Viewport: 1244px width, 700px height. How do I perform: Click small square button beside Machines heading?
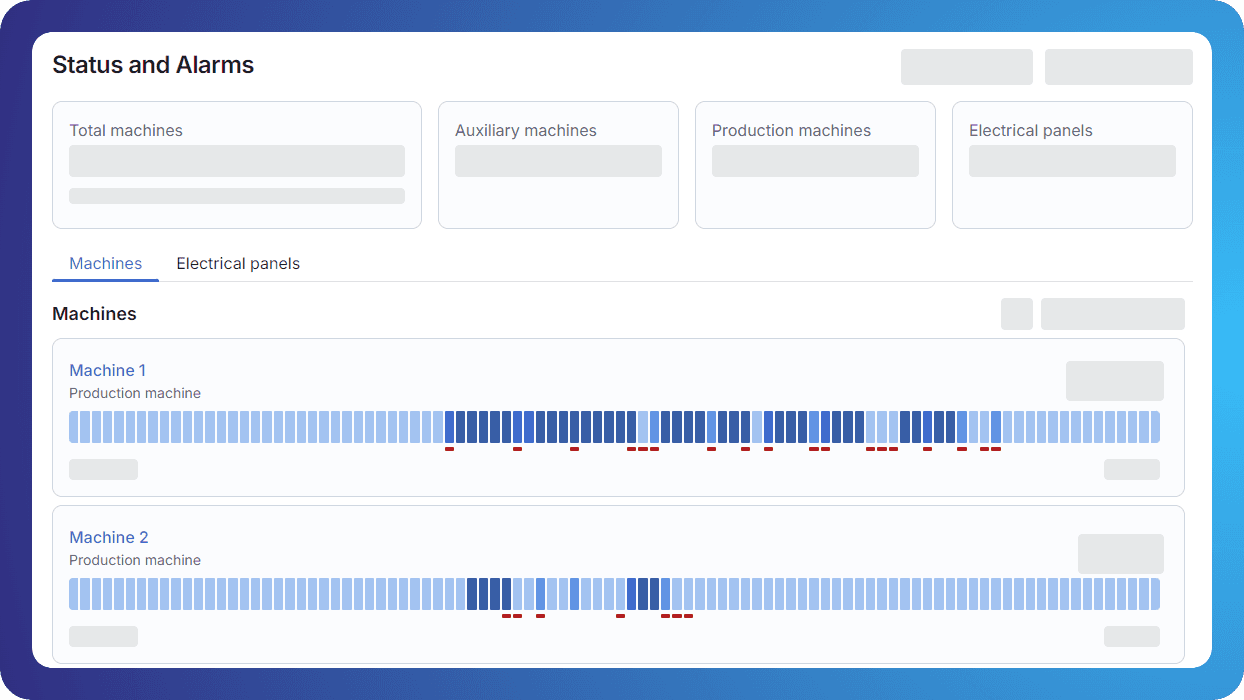pos(1016,314)
